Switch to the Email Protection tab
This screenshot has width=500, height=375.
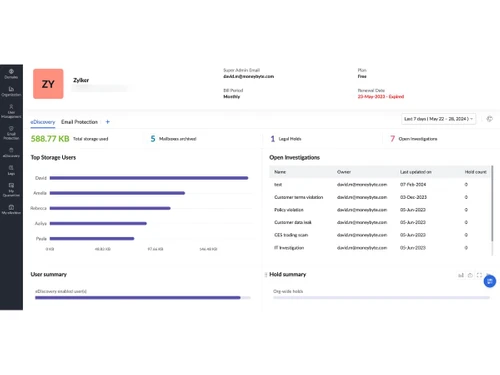click(x=79, y=122)
